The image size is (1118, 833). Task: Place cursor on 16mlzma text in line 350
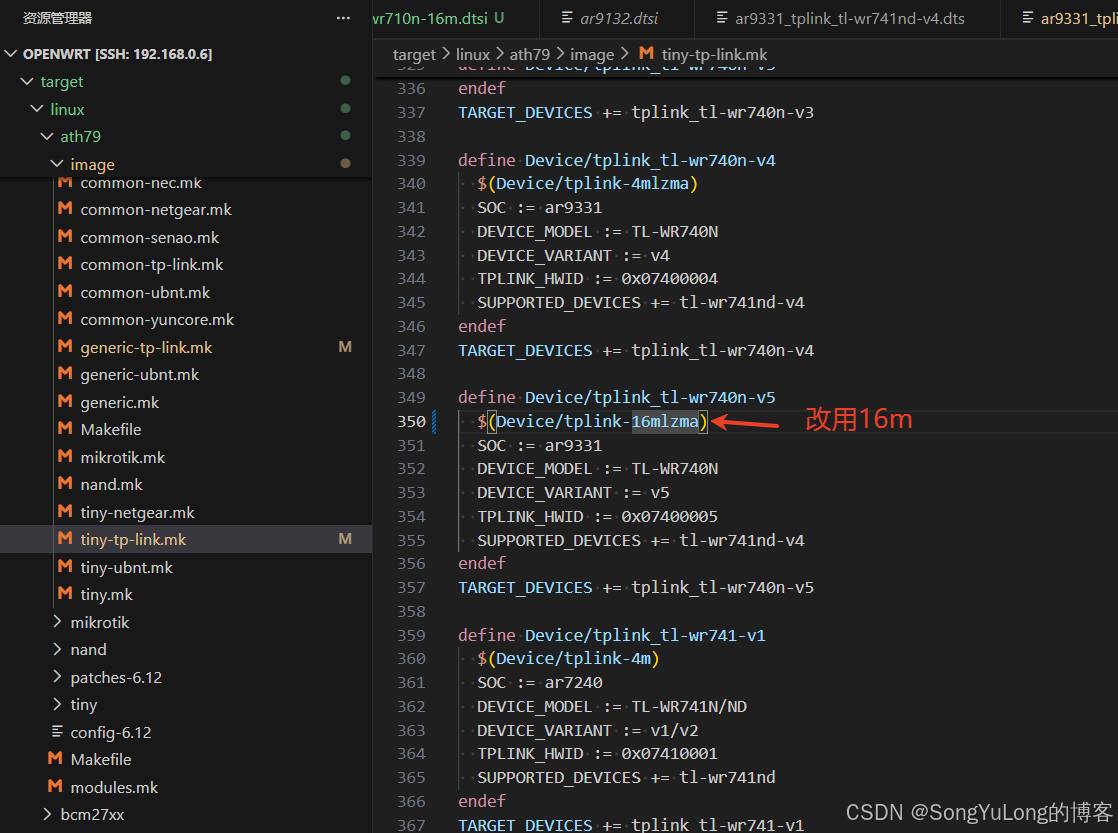pyautogui.click(x=665, y=421)
